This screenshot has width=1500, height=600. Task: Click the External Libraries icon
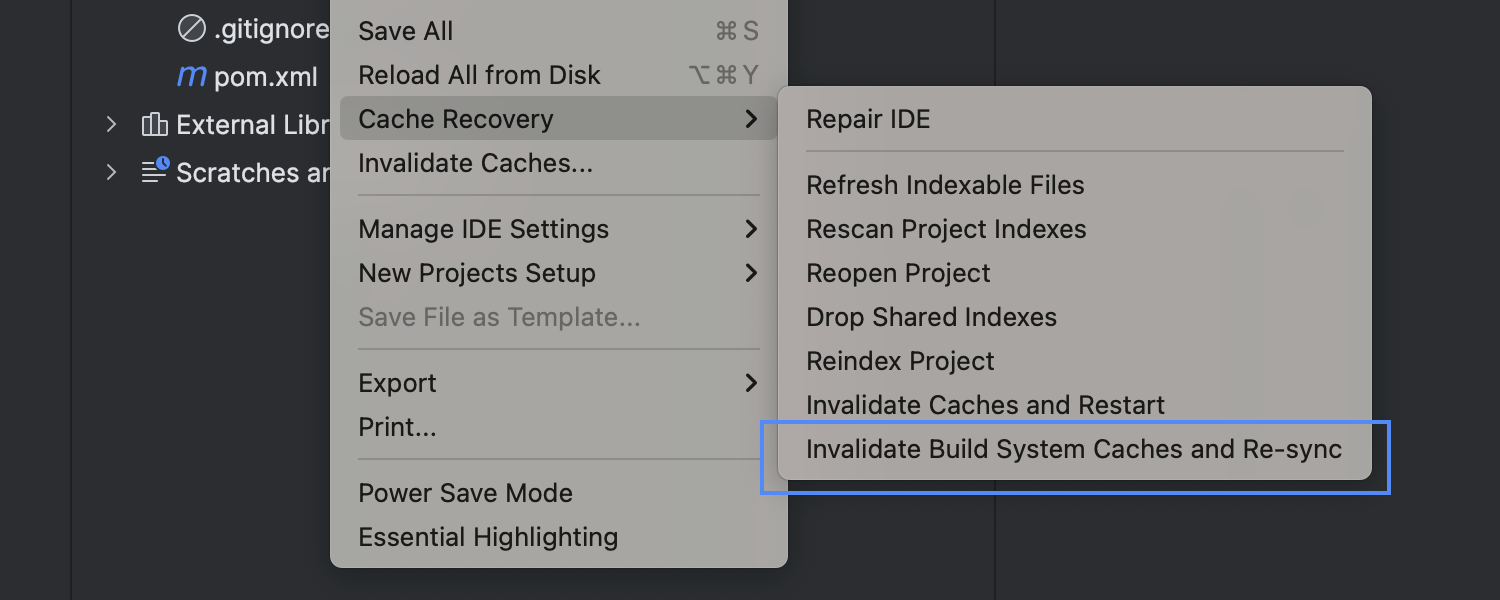pos(155,125)
